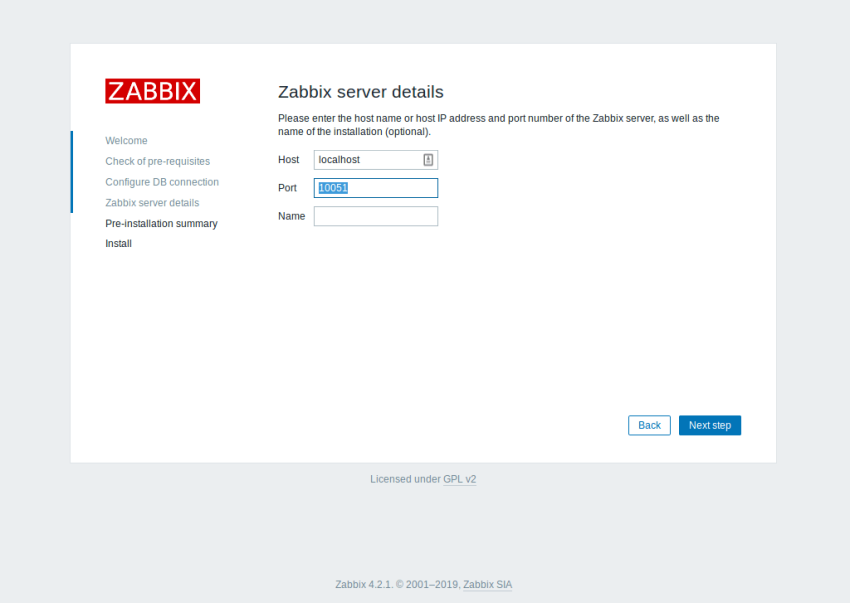Click the Host input field with localhost
Screen dimensions: 850x603
376,160
